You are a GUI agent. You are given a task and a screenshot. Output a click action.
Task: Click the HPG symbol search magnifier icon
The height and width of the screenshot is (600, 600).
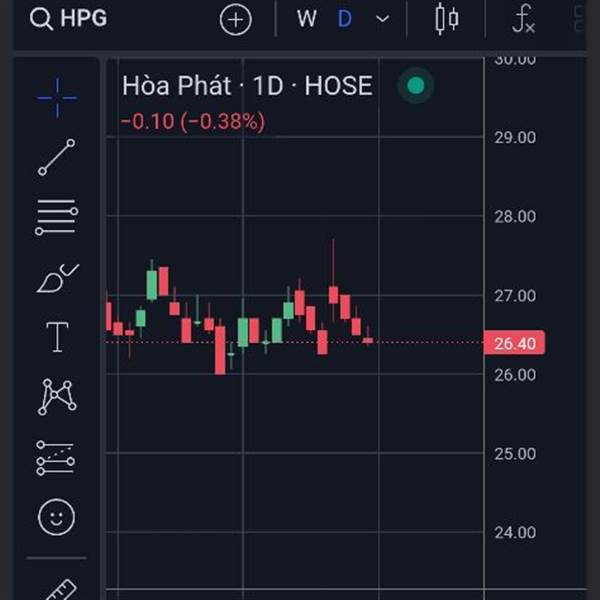(42, 19)
